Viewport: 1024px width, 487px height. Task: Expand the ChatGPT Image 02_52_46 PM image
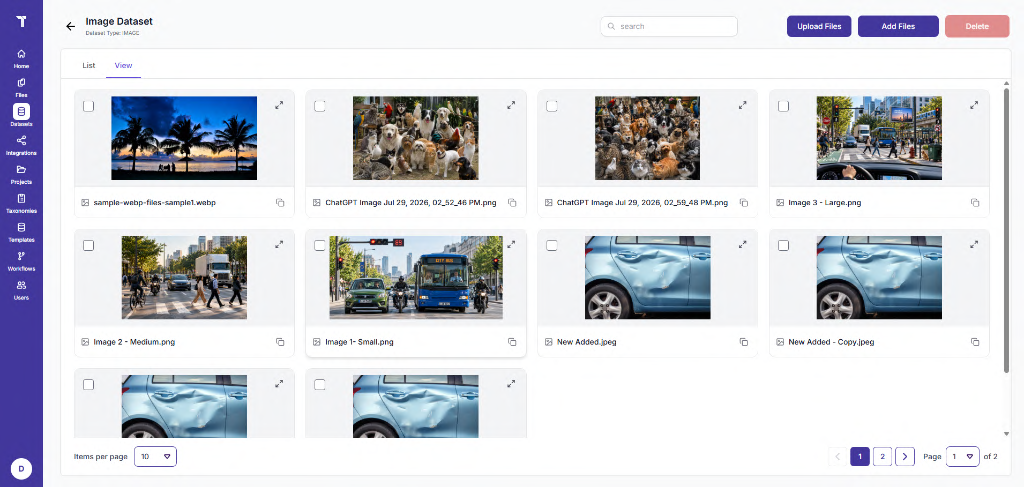(511, 105)
